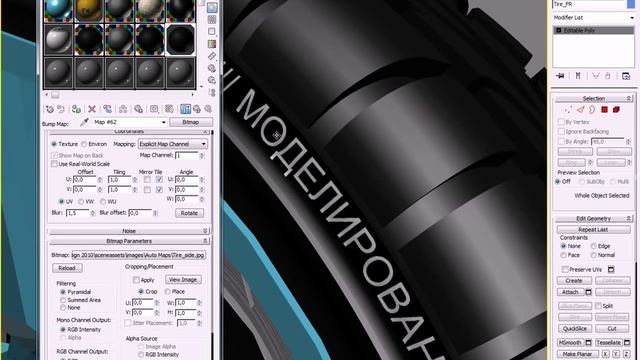Click the red X Reset Map icon
The image size is (640, 360).
[92, 109]
